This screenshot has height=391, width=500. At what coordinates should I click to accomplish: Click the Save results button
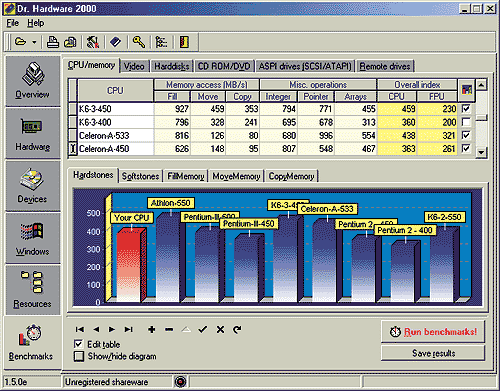433,353
